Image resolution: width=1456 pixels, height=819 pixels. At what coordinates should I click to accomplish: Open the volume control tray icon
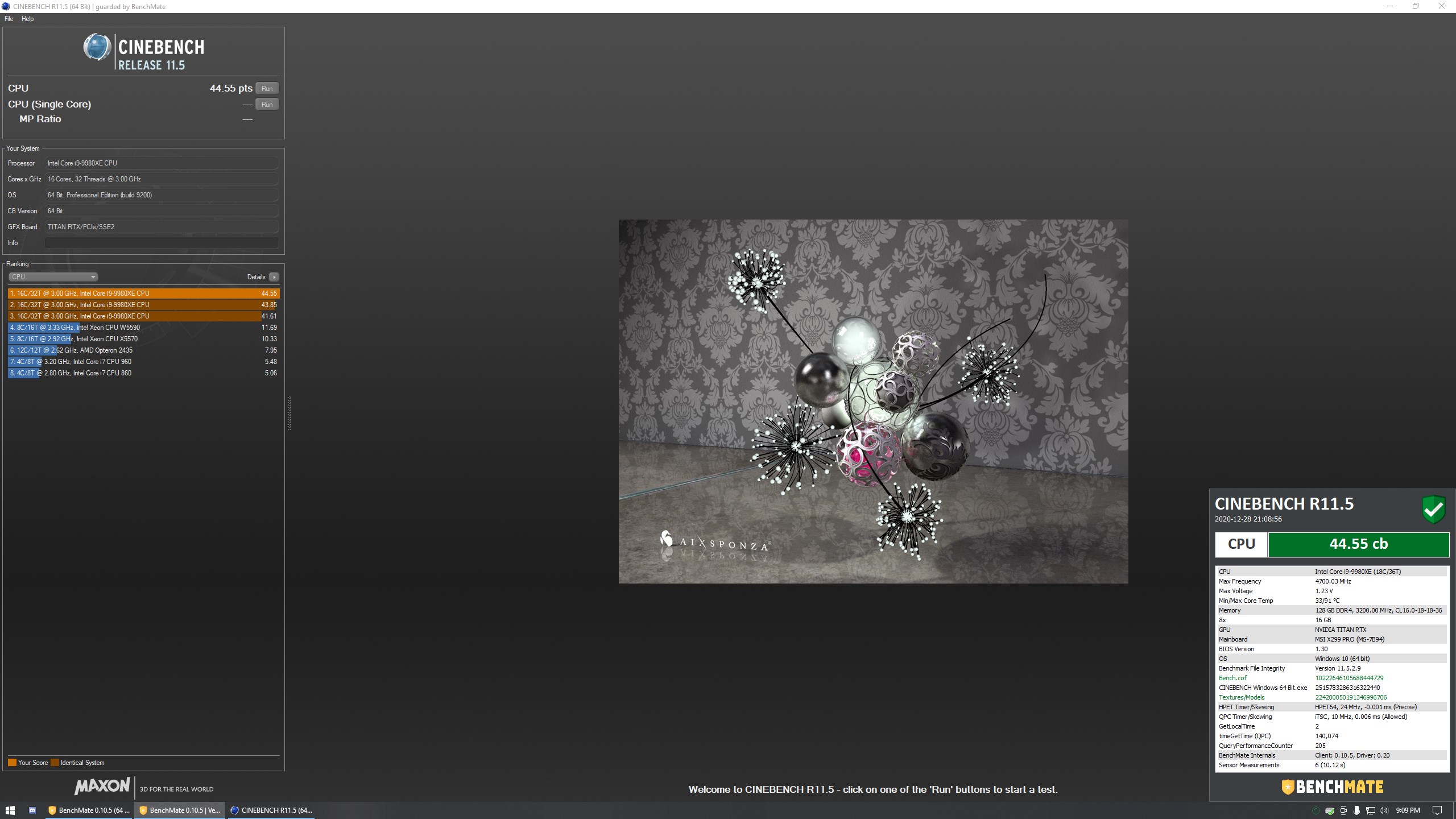point(1384,810)
